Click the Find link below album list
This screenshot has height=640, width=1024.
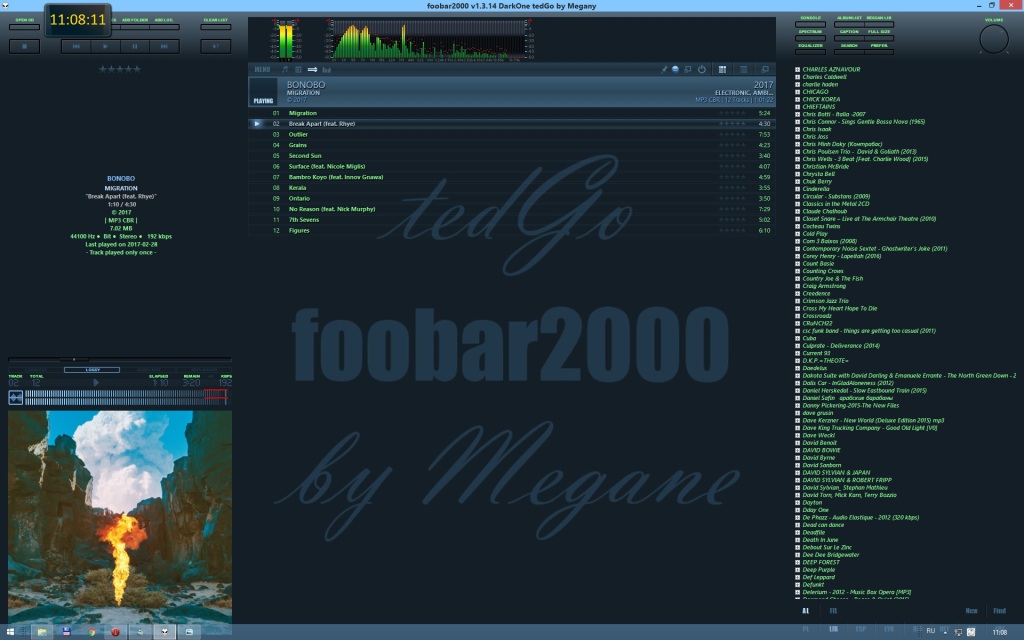point(1000,611)
